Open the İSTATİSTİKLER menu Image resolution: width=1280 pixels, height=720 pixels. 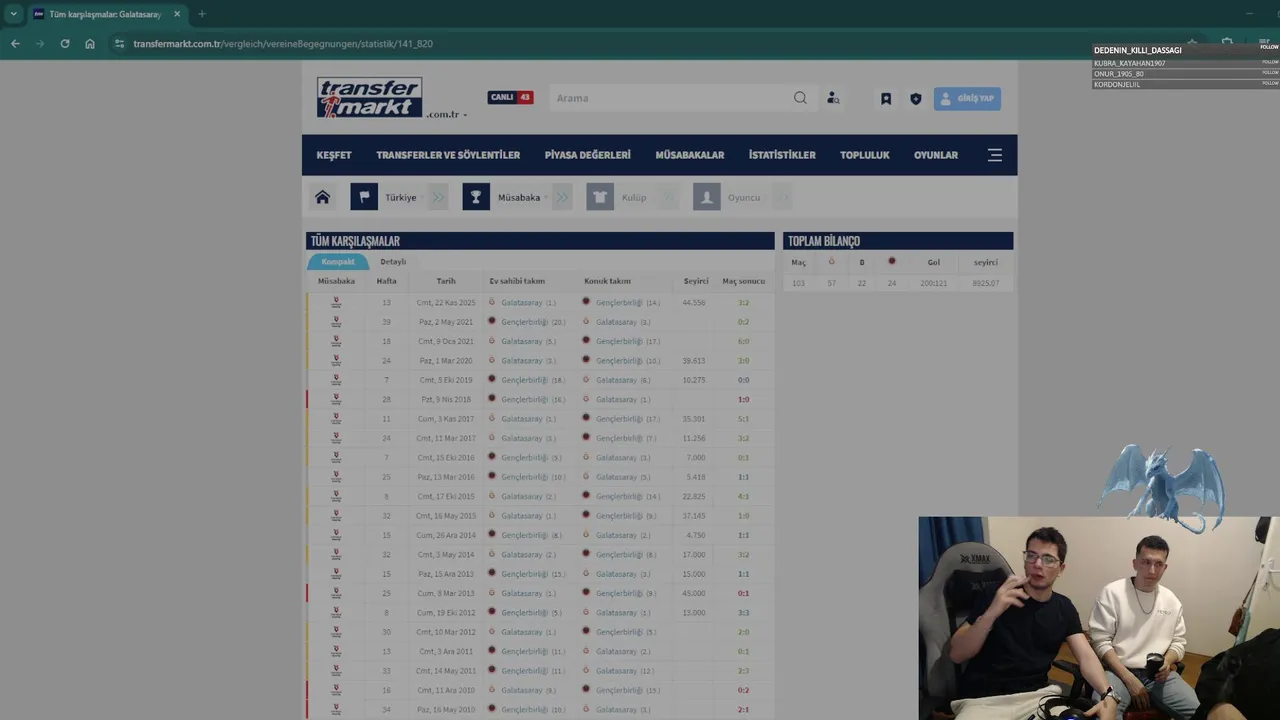pyautogui.click(x=782, y=155)
